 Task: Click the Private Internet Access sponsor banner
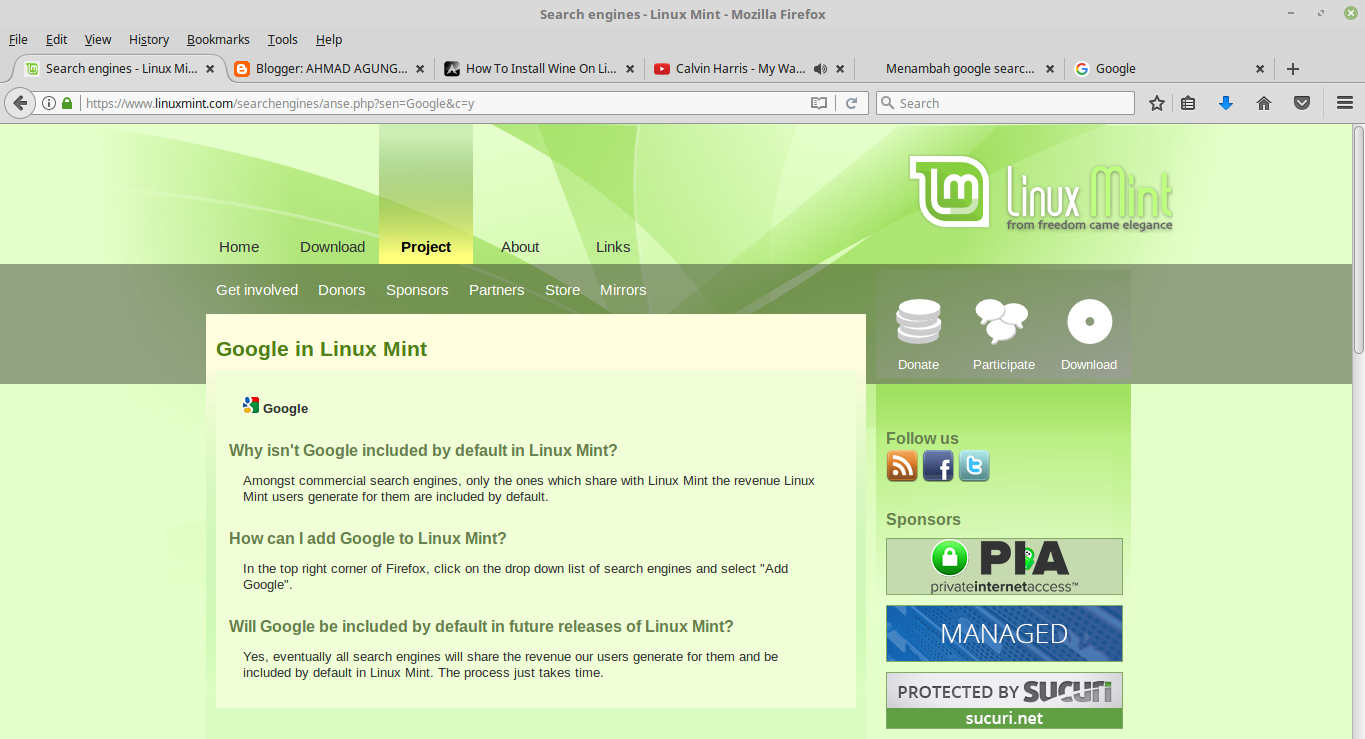[1004, 566]
